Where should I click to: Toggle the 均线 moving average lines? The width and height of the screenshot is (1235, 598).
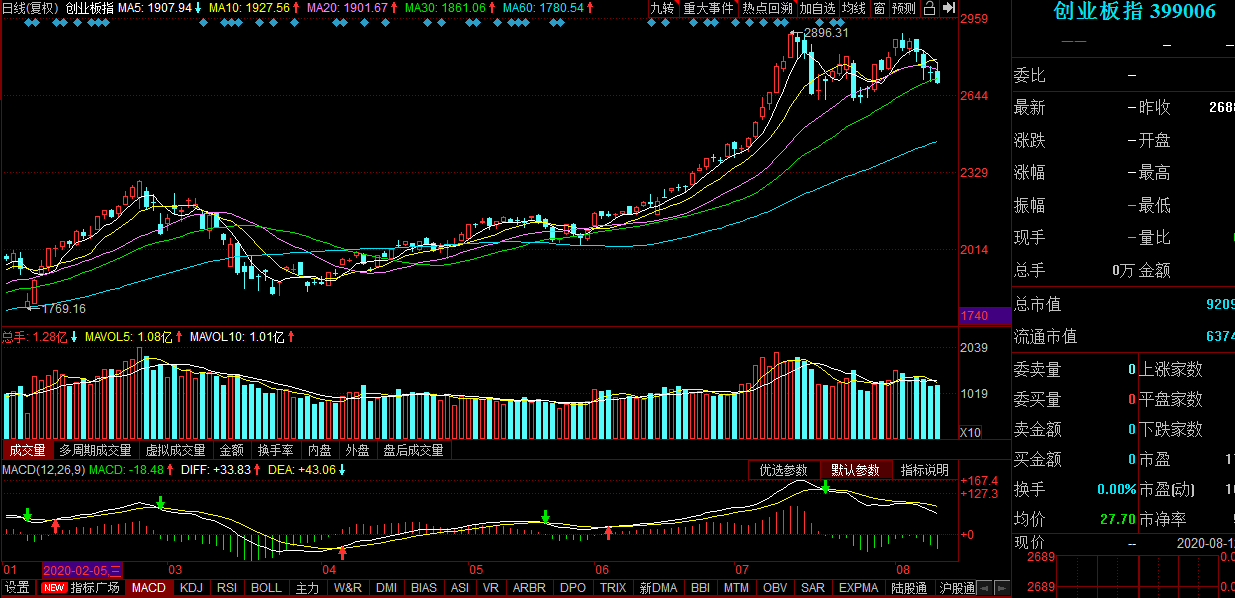[853, 8]
